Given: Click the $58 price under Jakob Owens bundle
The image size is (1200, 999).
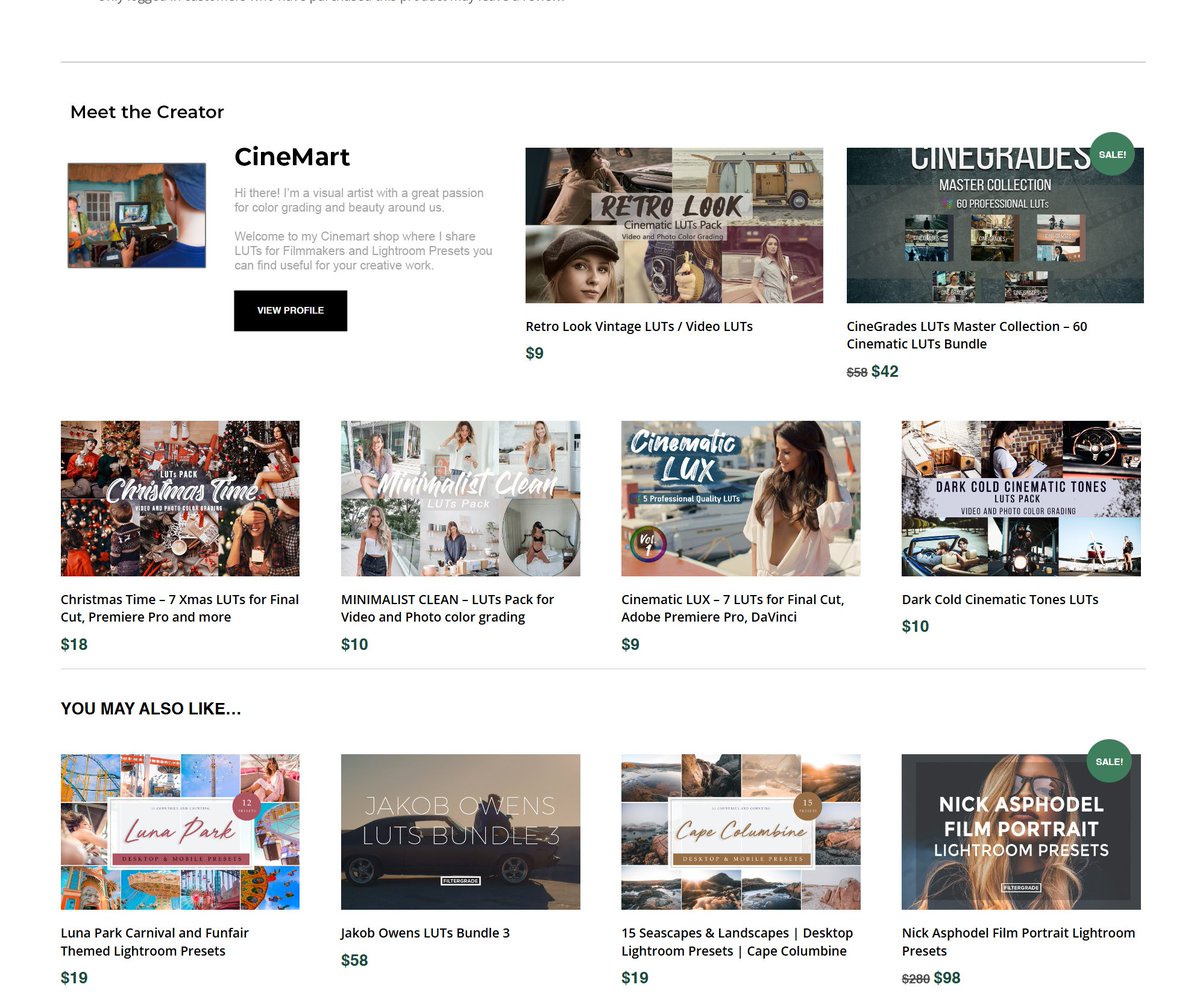Looking at the screenshot, I should tap(355, 960).
